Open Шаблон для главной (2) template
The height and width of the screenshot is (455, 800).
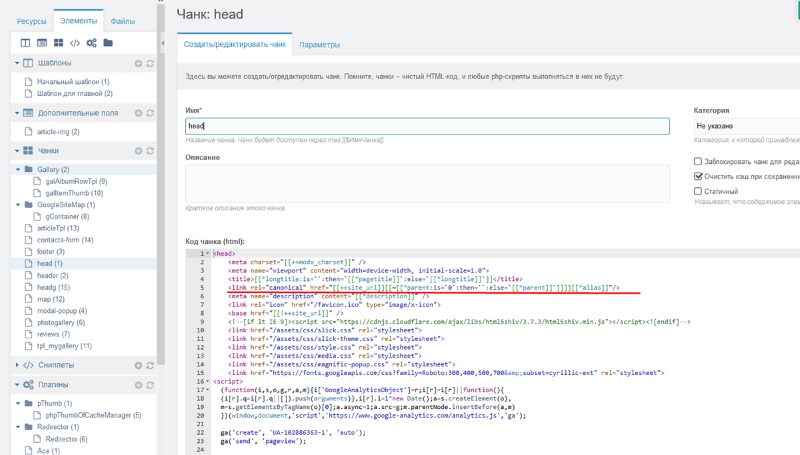click(74, 93)
